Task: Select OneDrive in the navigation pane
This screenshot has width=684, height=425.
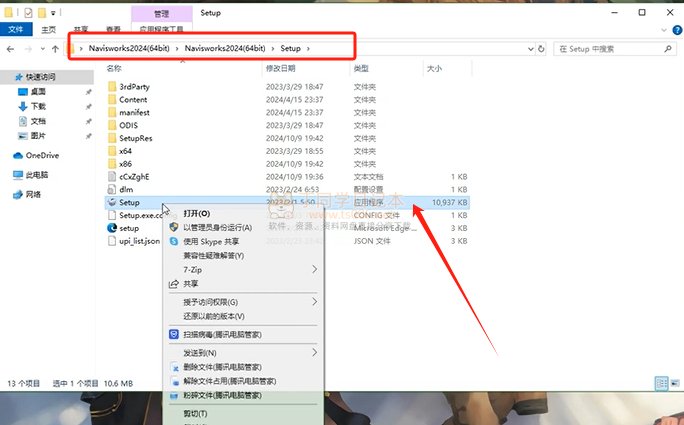Action: 42,155
